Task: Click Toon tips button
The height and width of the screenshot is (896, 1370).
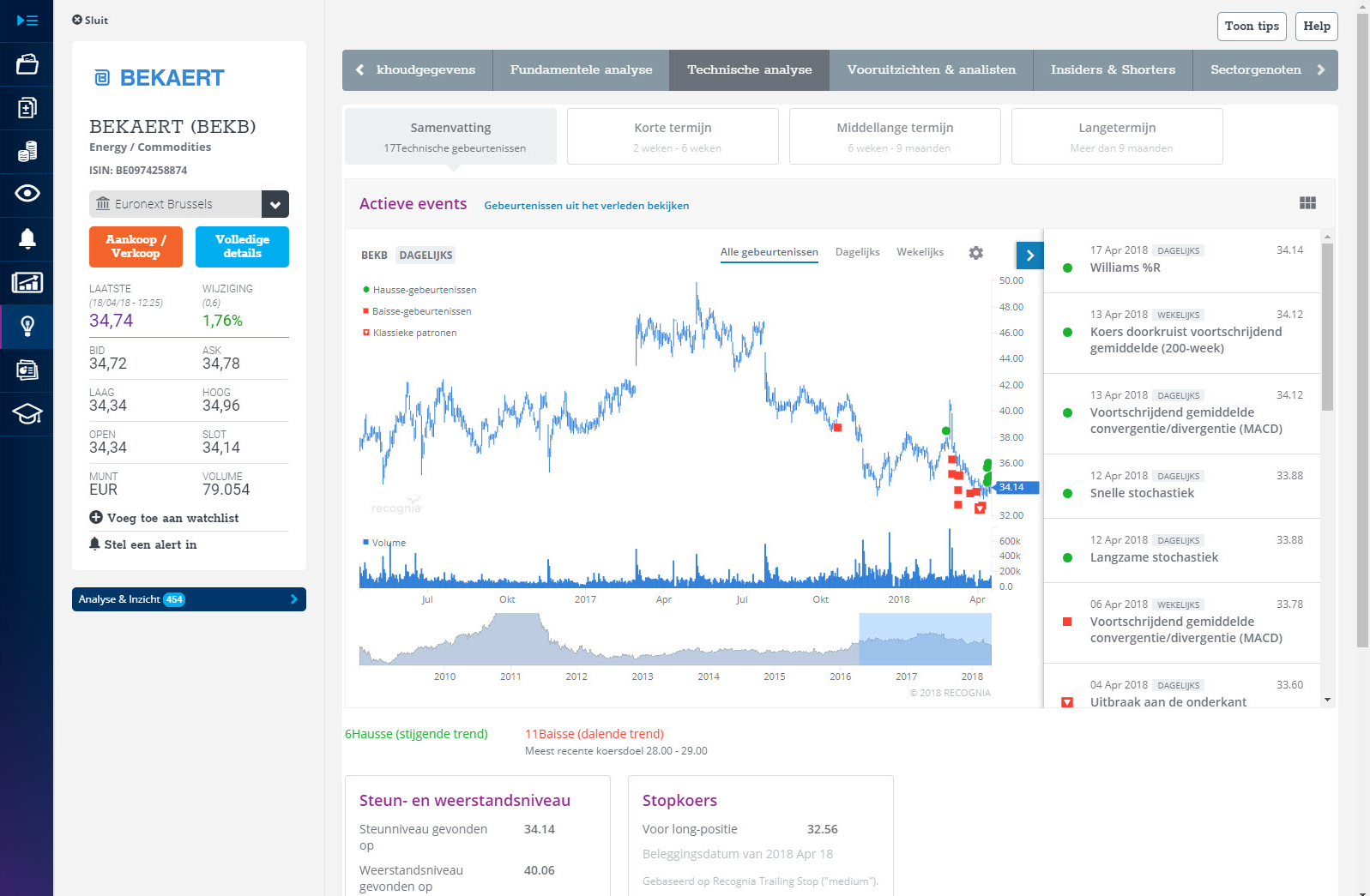Action: point(1252,27)
